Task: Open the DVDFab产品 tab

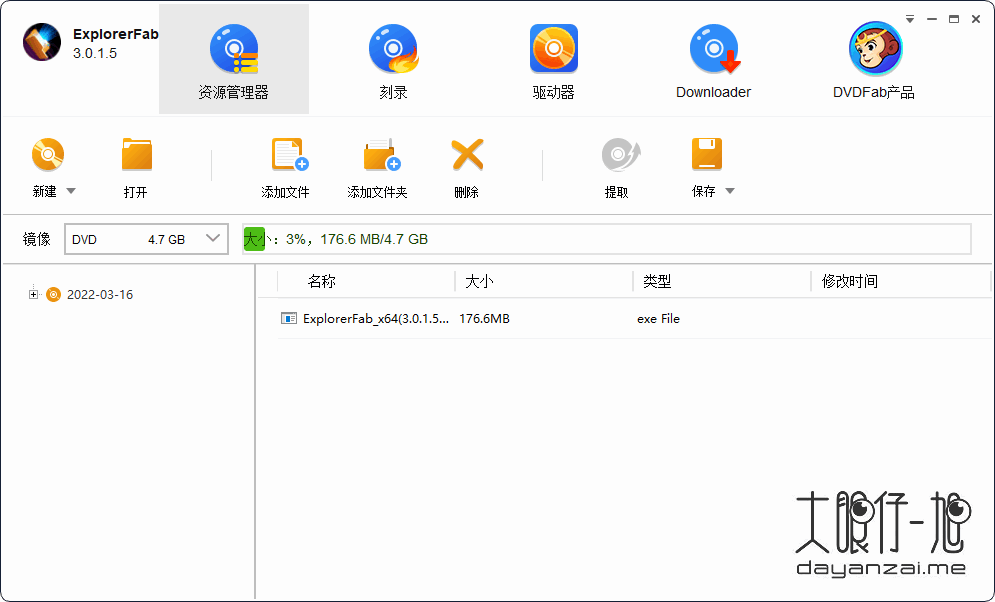Action: tap(874, 62)
